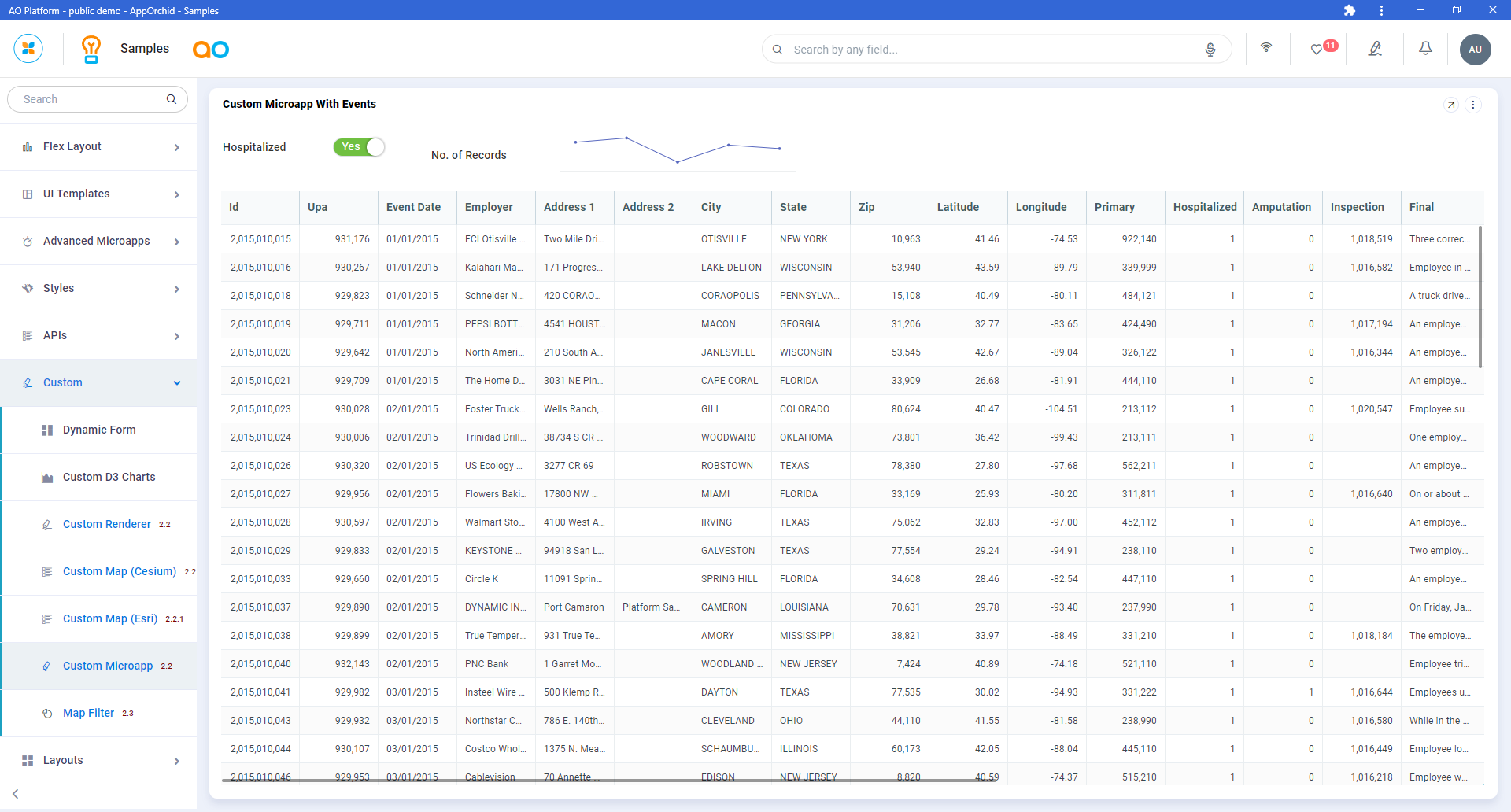Open the panel three-dot options menu
1511x812 pixels.
pyautogui.click(x=1473, y=105)
